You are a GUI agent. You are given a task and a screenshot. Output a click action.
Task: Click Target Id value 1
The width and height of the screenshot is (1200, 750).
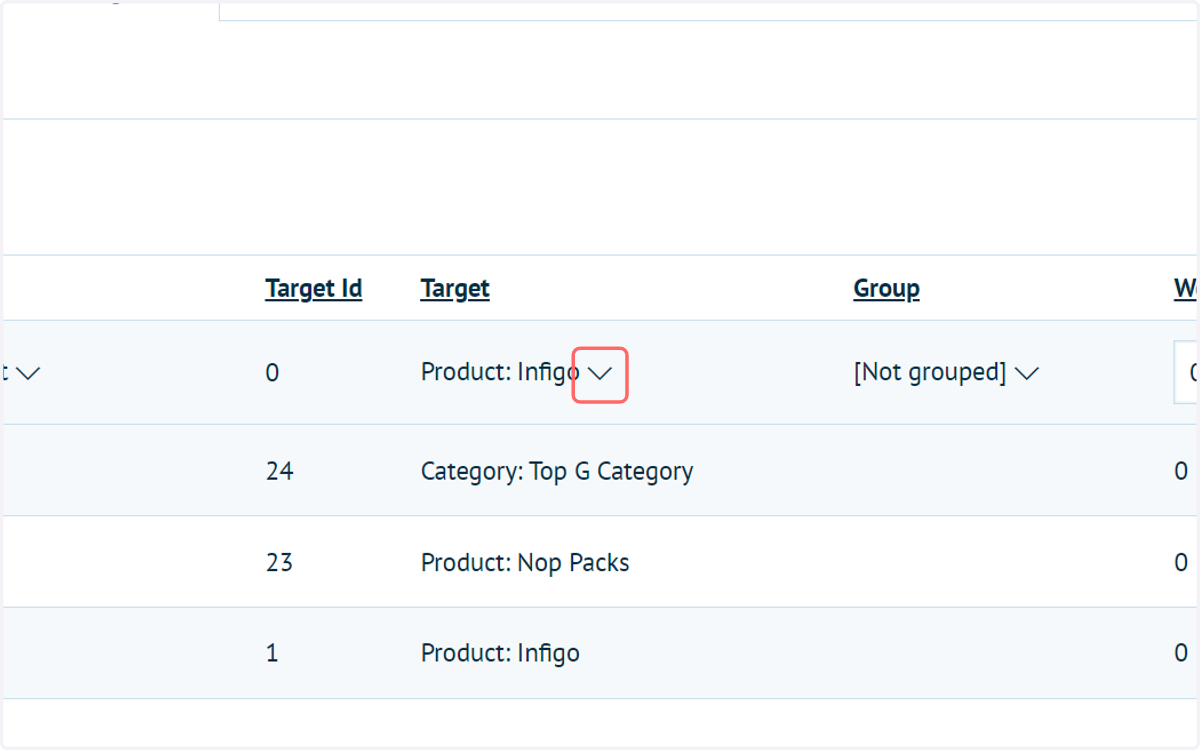coord(272,654)
